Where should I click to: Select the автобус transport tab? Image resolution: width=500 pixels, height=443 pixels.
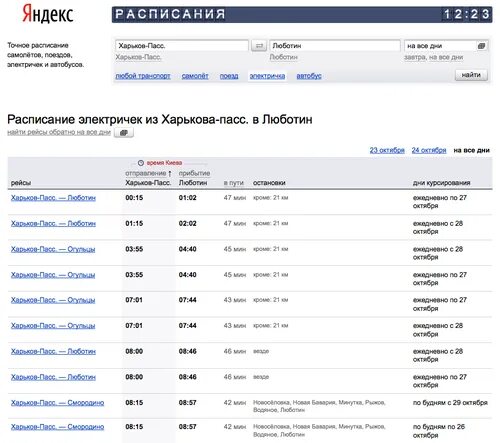point(309,76)
